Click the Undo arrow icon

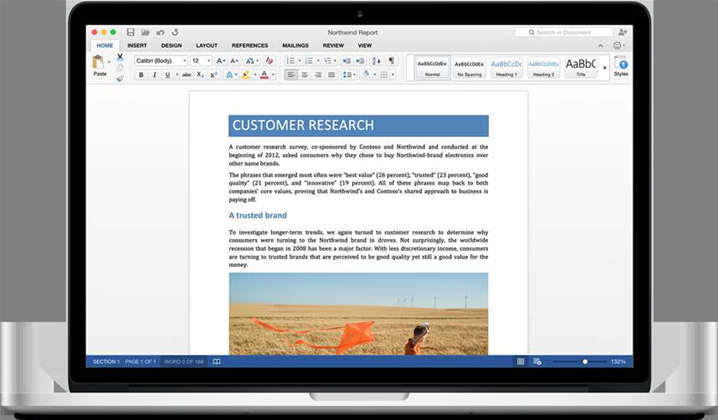(x=162, y=32)
